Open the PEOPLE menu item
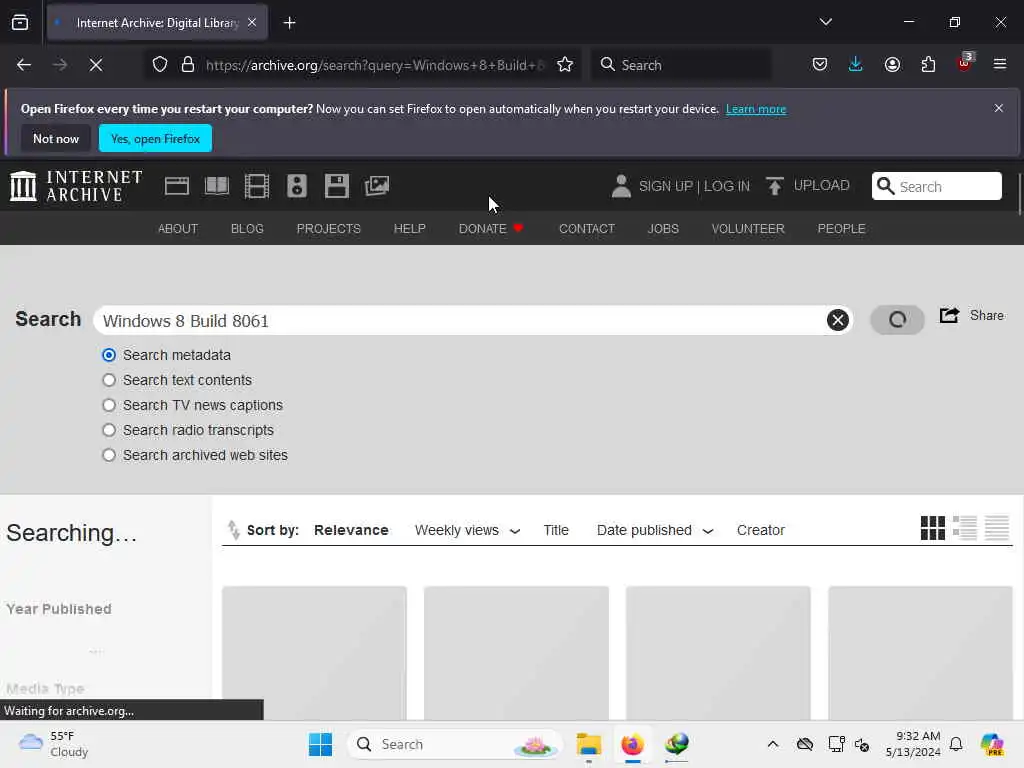This screenshot has height=768, width=1024. click(841, 229)
